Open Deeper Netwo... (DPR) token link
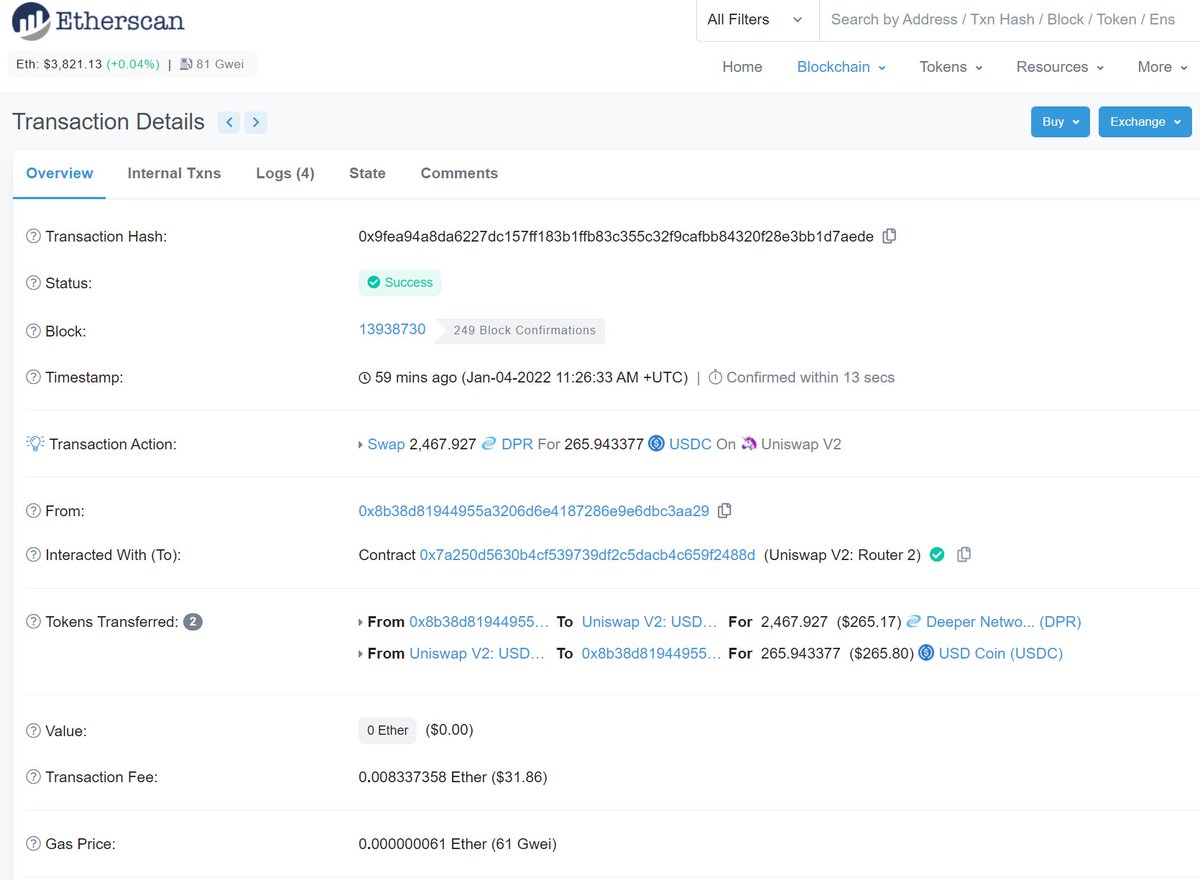The image size is (1200, 880). pyautogui.click(x=1004, y=622)
